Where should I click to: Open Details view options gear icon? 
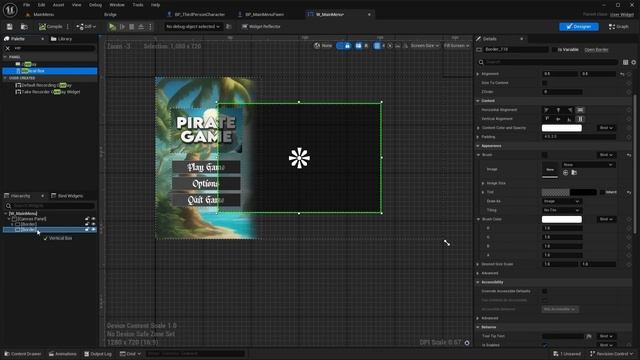[633, 62]
